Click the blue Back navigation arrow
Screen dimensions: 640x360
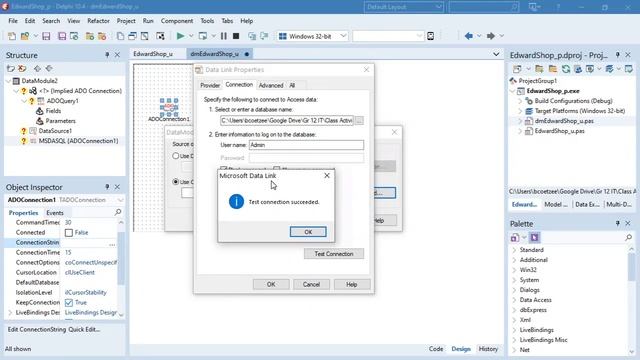click(469, 36)
